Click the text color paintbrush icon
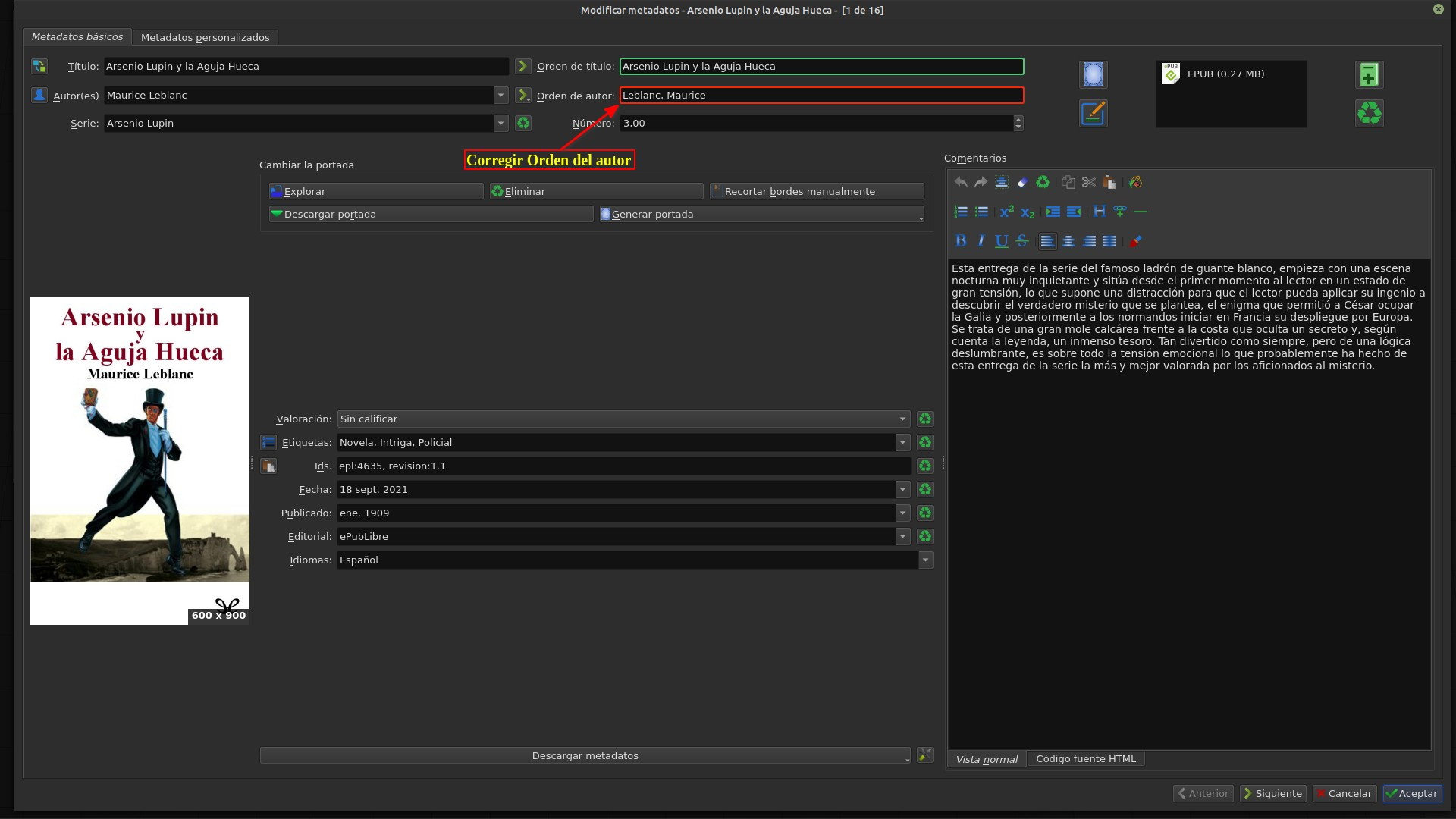Screen dimensions: 1456x819 click(x=1135, y=241)
